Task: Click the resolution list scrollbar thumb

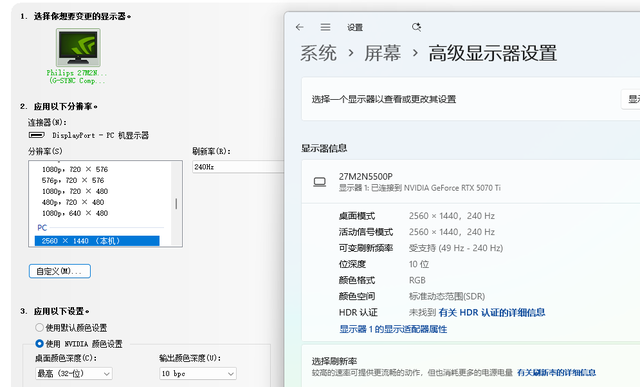Action: [176, 204]
